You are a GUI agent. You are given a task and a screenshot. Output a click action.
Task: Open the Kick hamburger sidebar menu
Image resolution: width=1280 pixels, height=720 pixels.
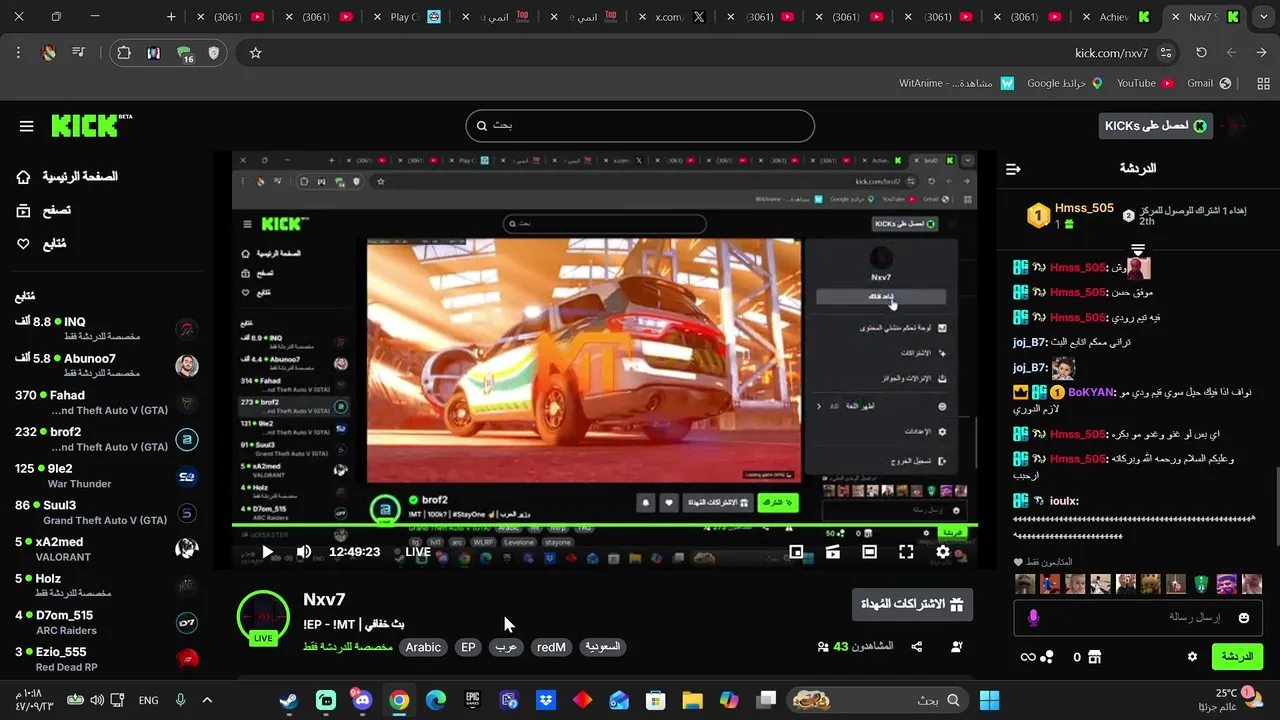26,126
